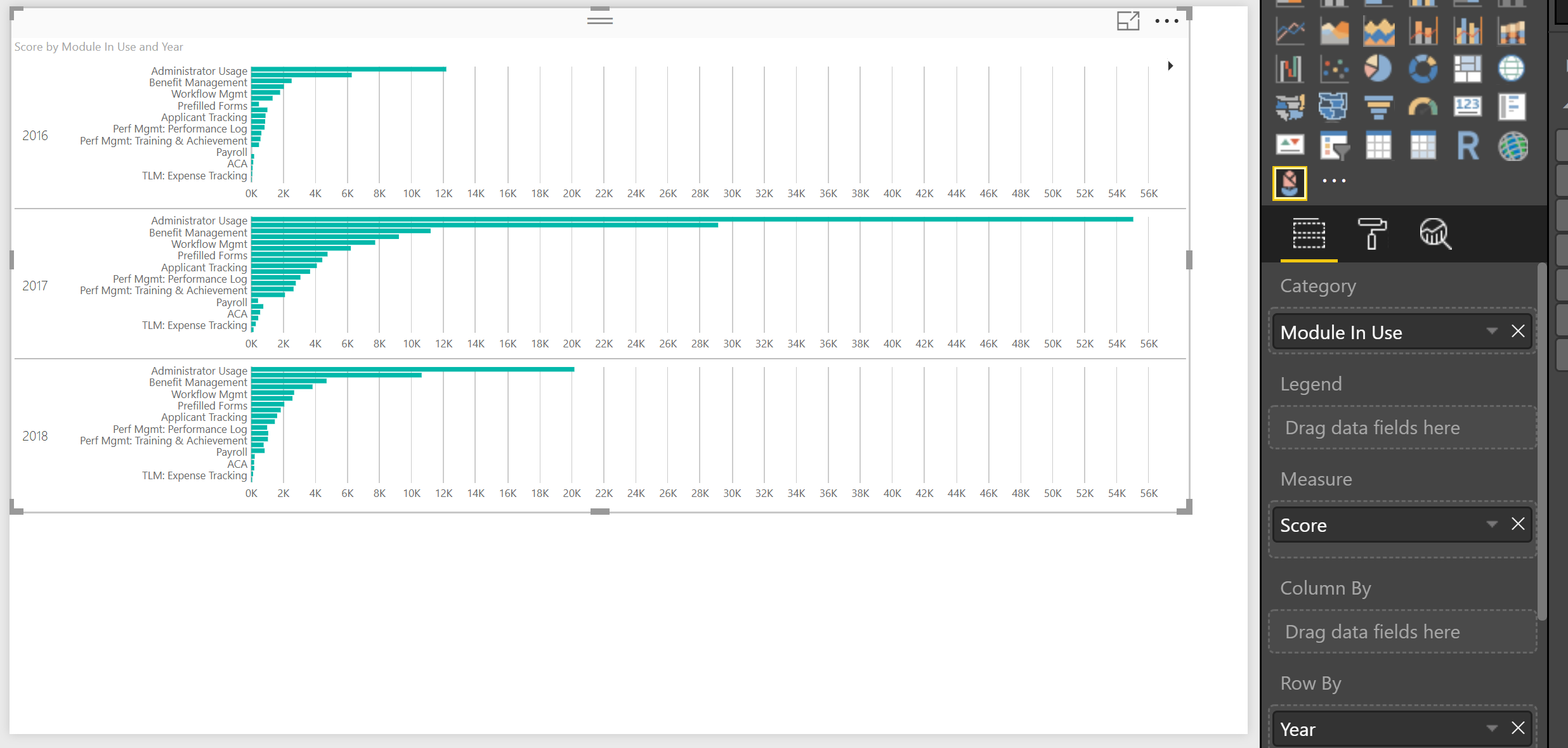
Task: Select the Slicer visualization
Action: point(1334,146)
